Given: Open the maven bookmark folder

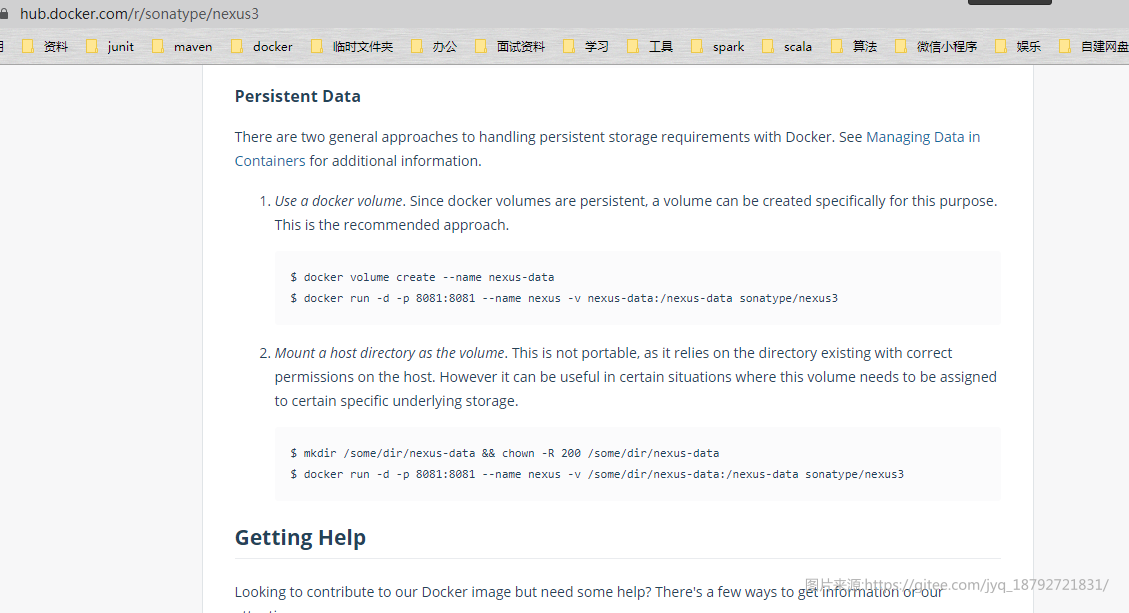Looking at the screenshot, I should coord(183,47).
